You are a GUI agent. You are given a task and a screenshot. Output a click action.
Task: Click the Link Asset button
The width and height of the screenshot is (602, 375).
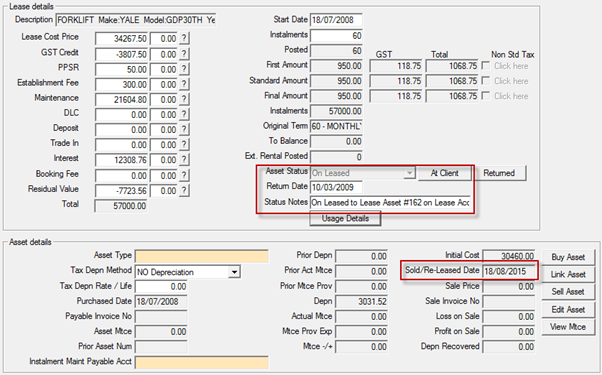568,274
